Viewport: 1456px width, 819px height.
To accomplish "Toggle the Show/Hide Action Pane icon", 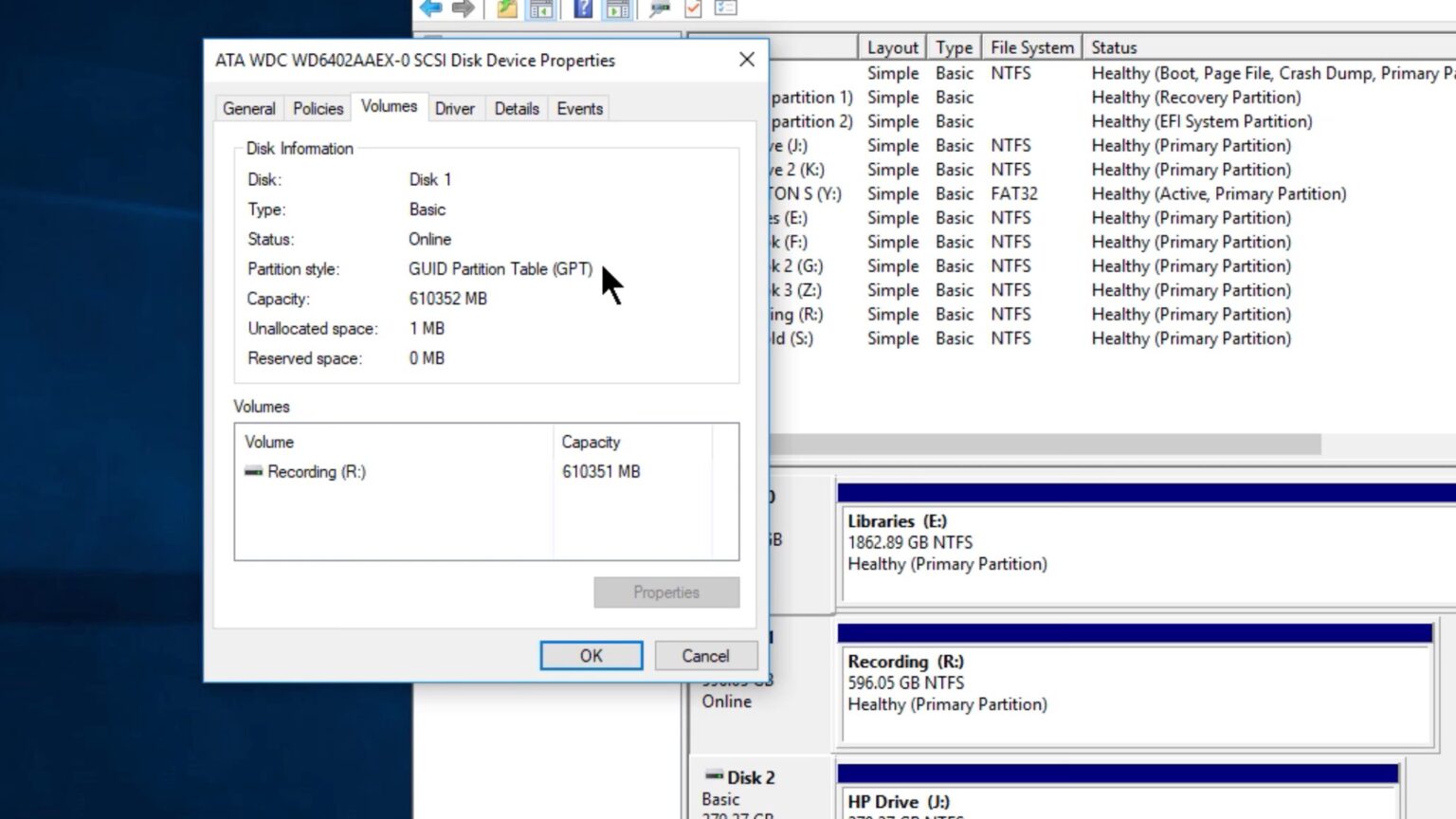I will [x=618, y=9].
